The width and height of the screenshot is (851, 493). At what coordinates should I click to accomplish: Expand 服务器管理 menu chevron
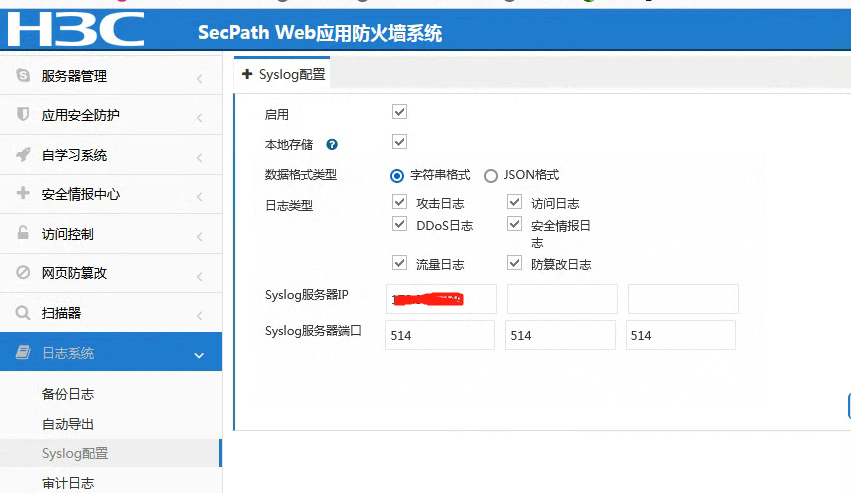coord(199,79)
